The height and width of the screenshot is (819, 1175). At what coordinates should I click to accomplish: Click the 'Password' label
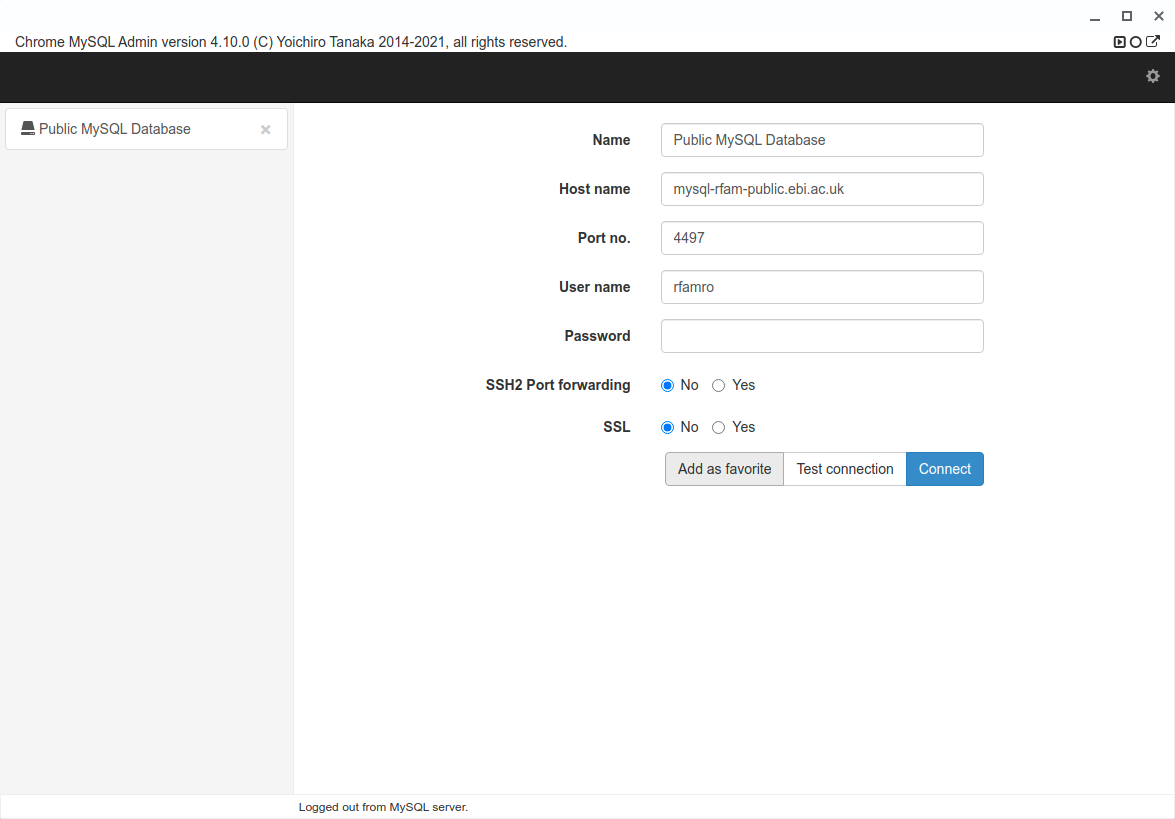(x=597, y=336)
